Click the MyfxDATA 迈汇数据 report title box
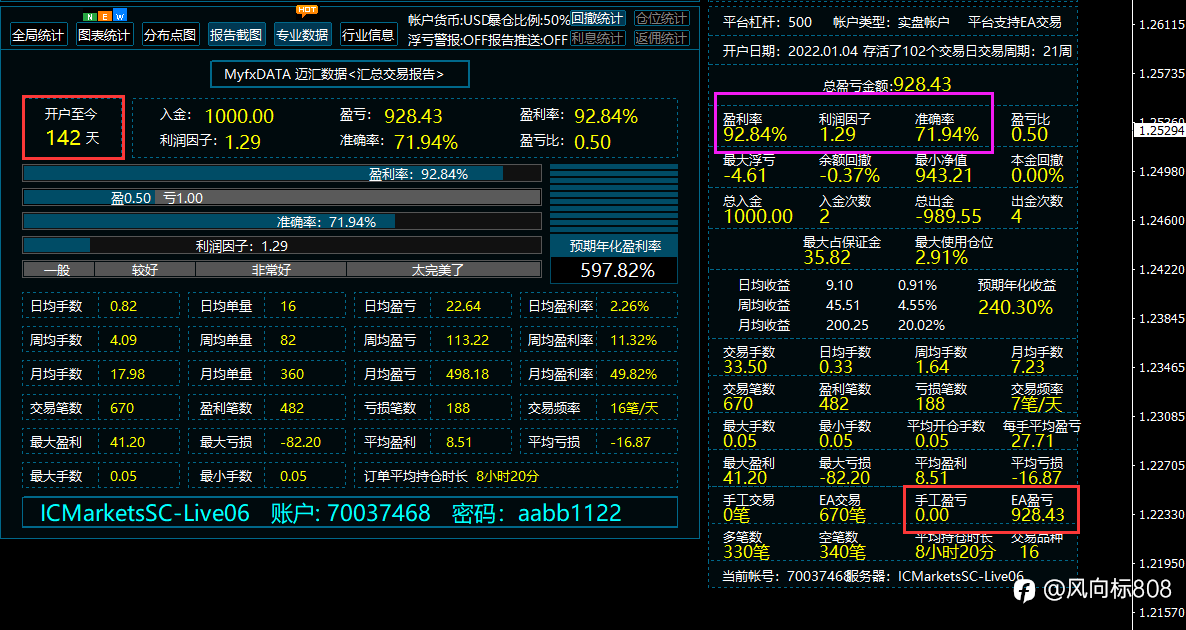The image size is (1186, 630). (340, 74)
